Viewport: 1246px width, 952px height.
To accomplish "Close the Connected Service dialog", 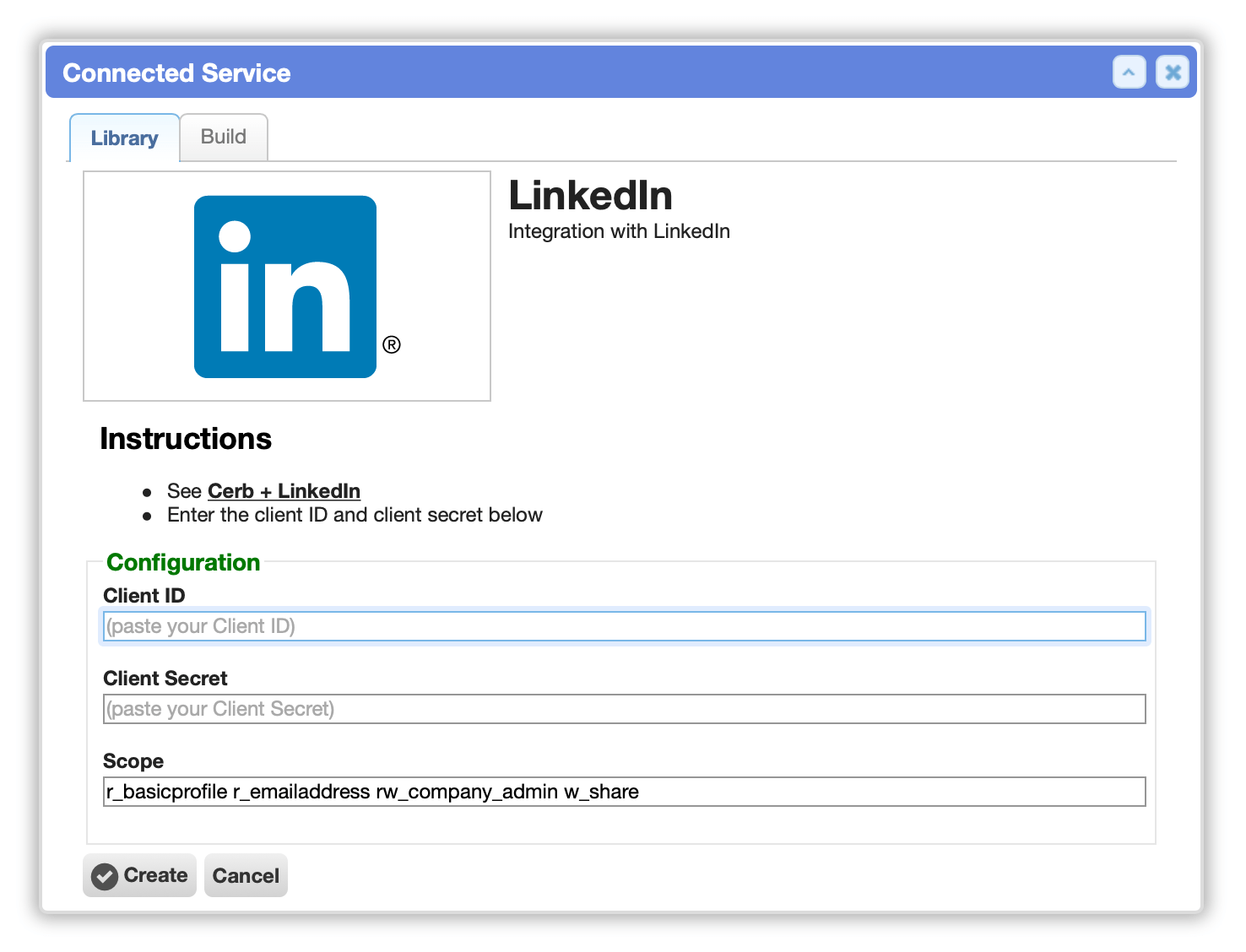I will click(1173, 73).
